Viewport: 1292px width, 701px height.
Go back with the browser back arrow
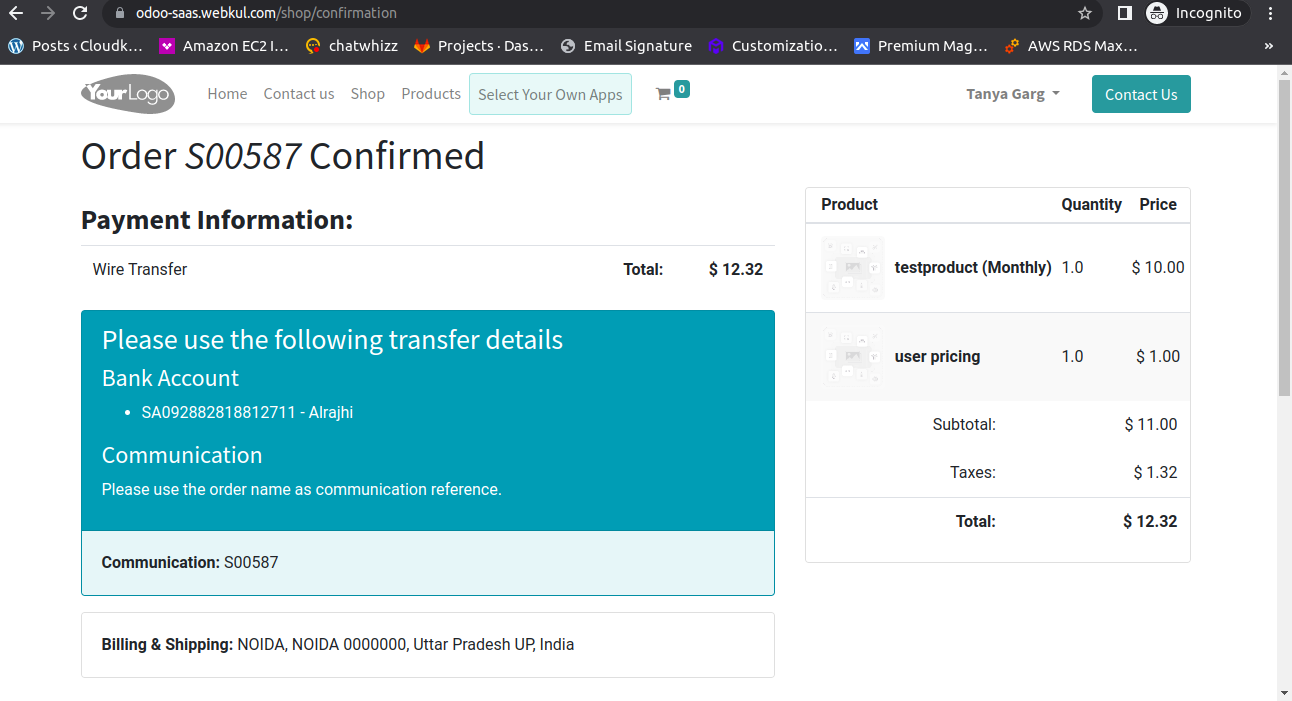(16, 13)
